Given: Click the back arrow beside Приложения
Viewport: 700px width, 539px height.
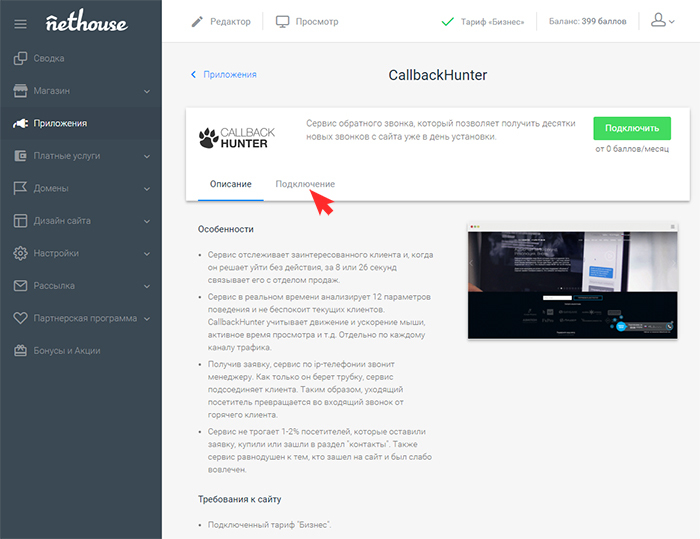Looking at the screenshot, I should tap(193, 75).
